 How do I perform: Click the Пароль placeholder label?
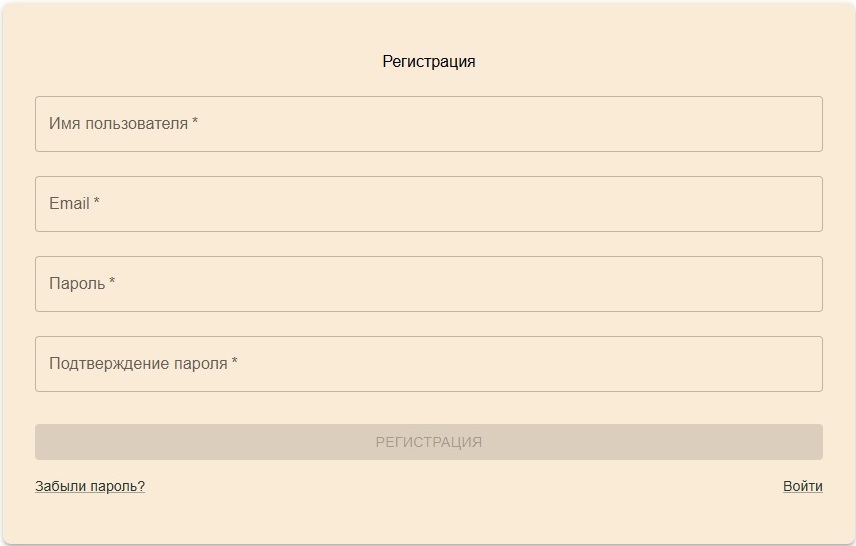coord(77,284)
